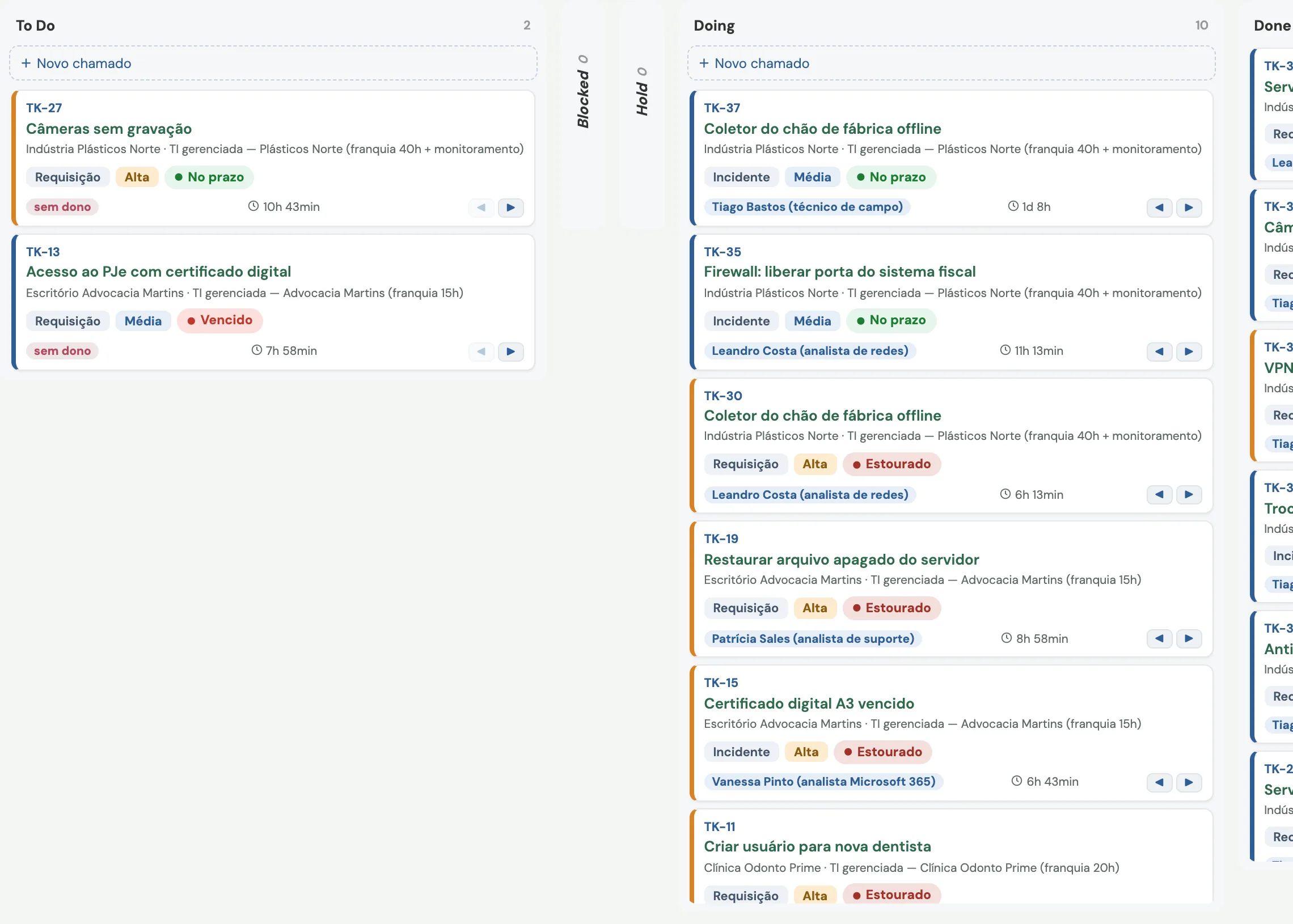Advance TK-15 to the next column
1293x924 pixels.
click(x=1189, y=782)
